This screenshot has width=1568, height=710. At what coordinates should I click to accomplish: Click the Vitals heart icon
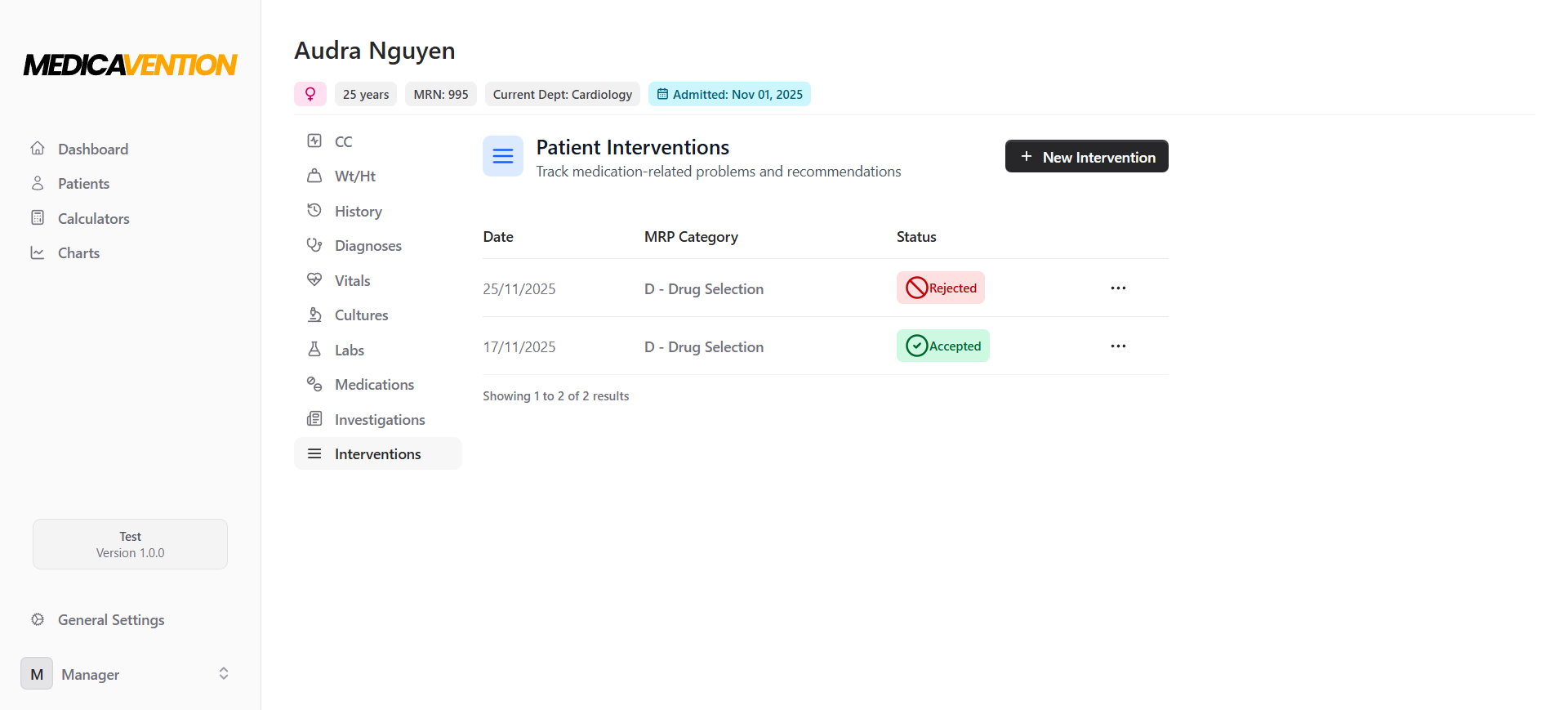[x=315, y=279]
